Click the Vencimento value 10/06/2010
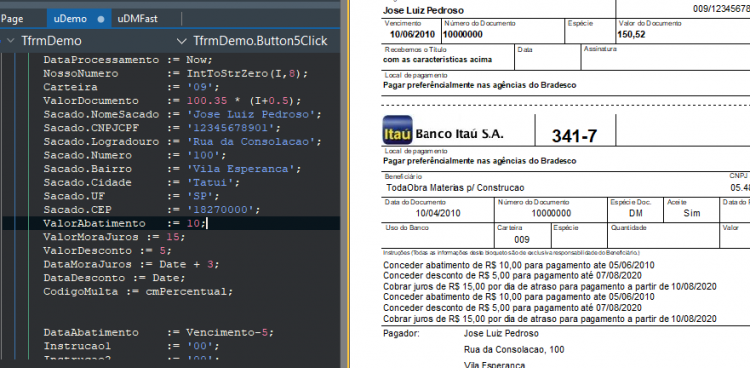 412,34
